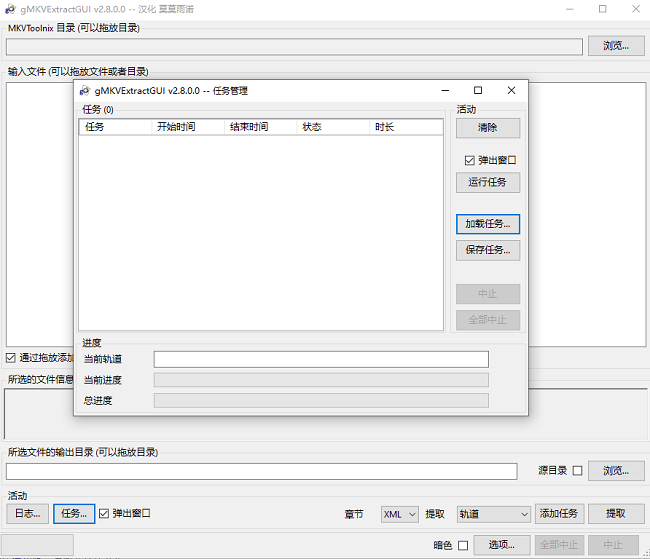Minimize the 任务管理 dialog

[x=445, y=90]
